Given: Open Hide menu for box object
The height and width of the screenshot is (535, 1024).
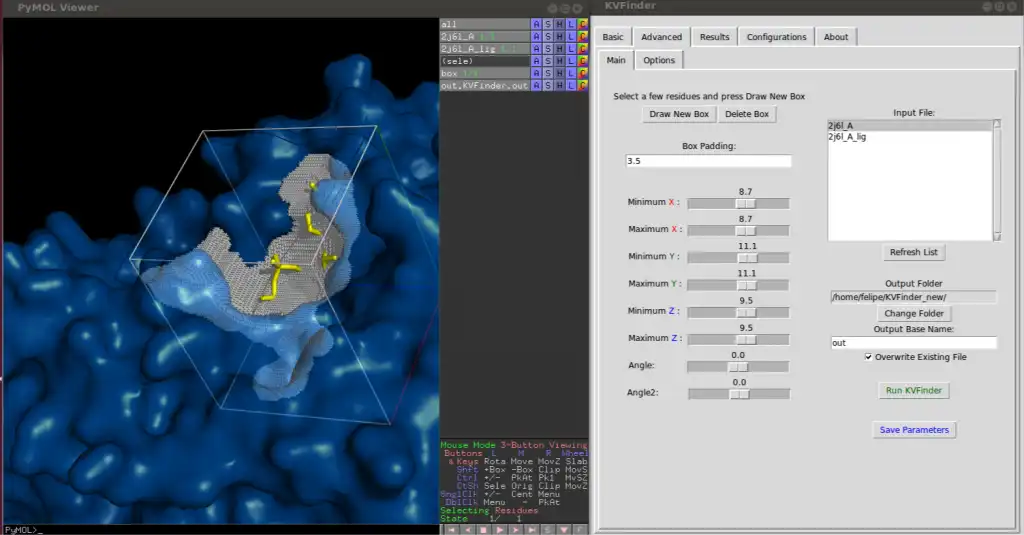Looking at the screenshot, I should pyautogui.click(x=560, y=73).
